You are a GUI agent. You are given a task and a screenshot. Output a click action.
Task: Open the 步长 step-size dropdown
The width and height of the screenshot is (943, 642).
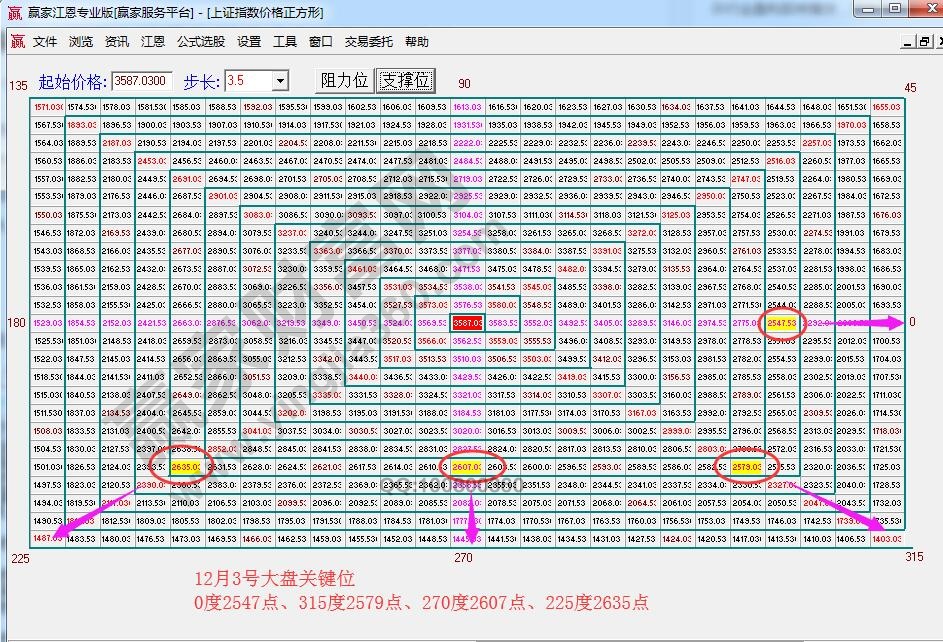pos(280,81)
